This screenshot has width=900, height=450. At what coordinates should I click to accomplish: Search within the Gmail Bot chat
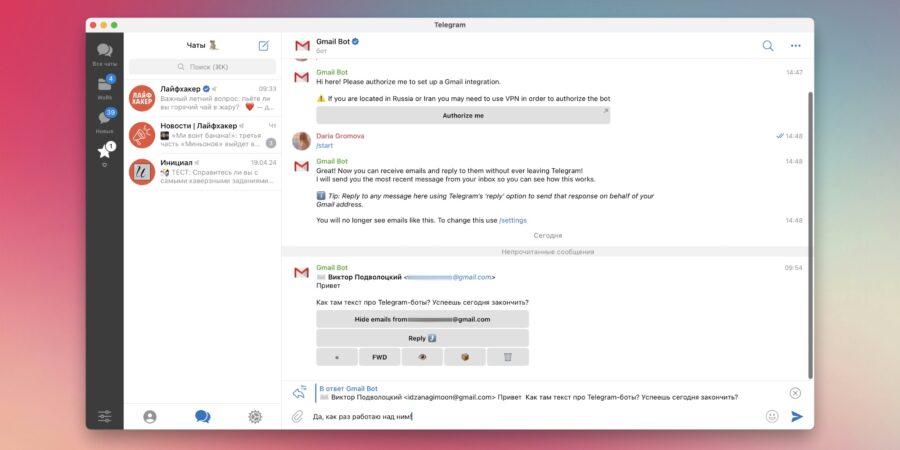pos(768,45)
